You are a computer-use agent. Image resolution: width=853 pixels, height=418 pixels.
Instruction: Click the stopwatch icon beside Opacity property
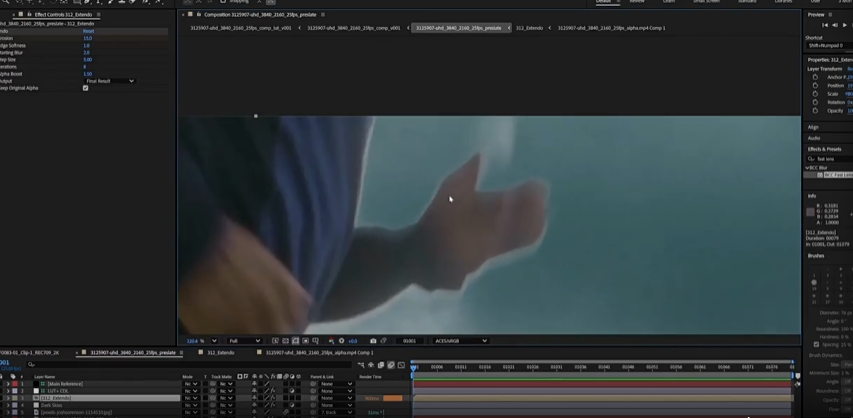tap(815, 111)
